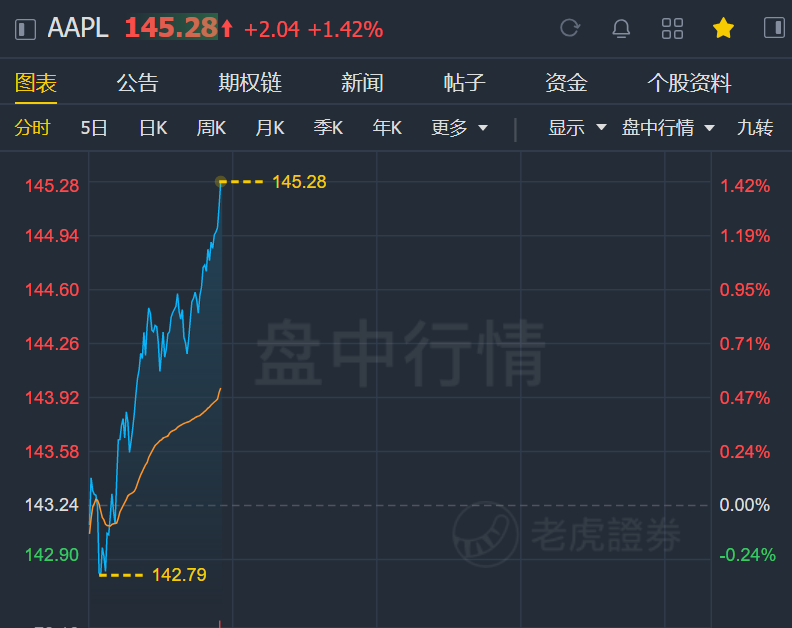Image resolution: width=792 pixels, height=628 pixels.
Task: Toggle the right side panel icon
Action: point(774,28)
